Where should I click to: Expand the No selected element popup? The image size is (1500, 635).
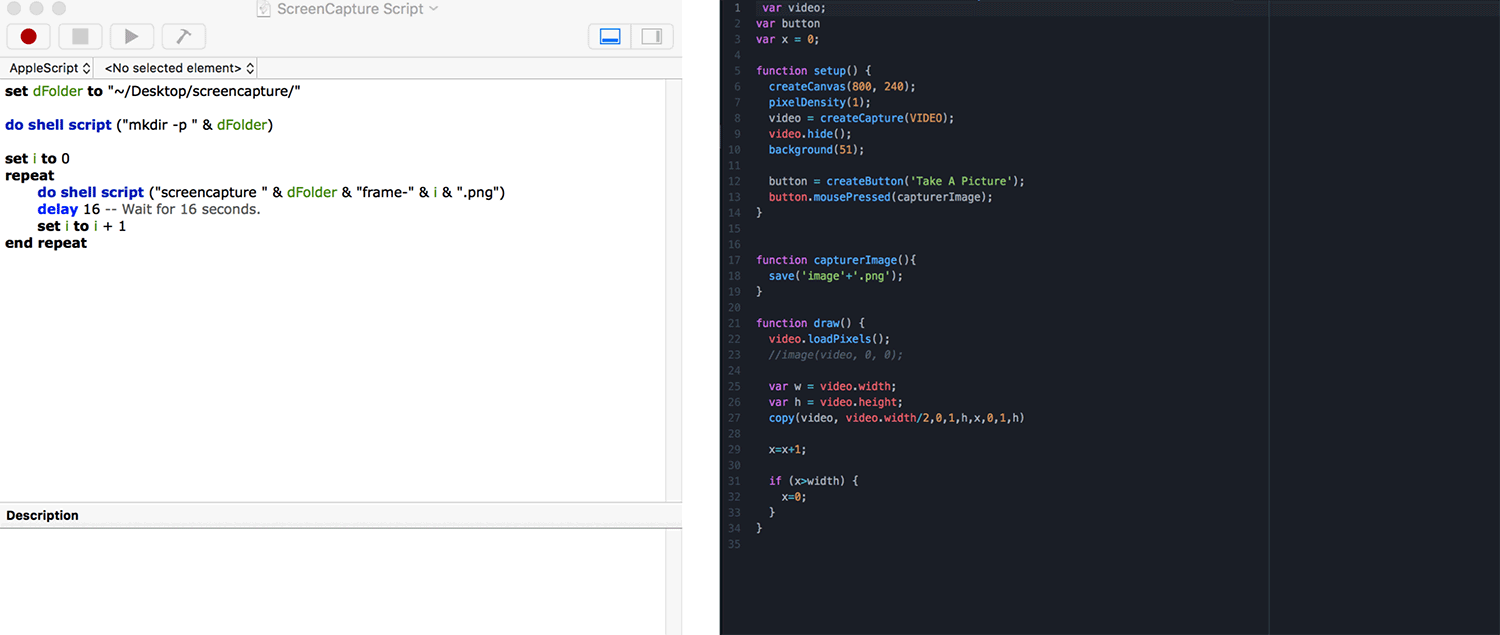tap(179, 68)
